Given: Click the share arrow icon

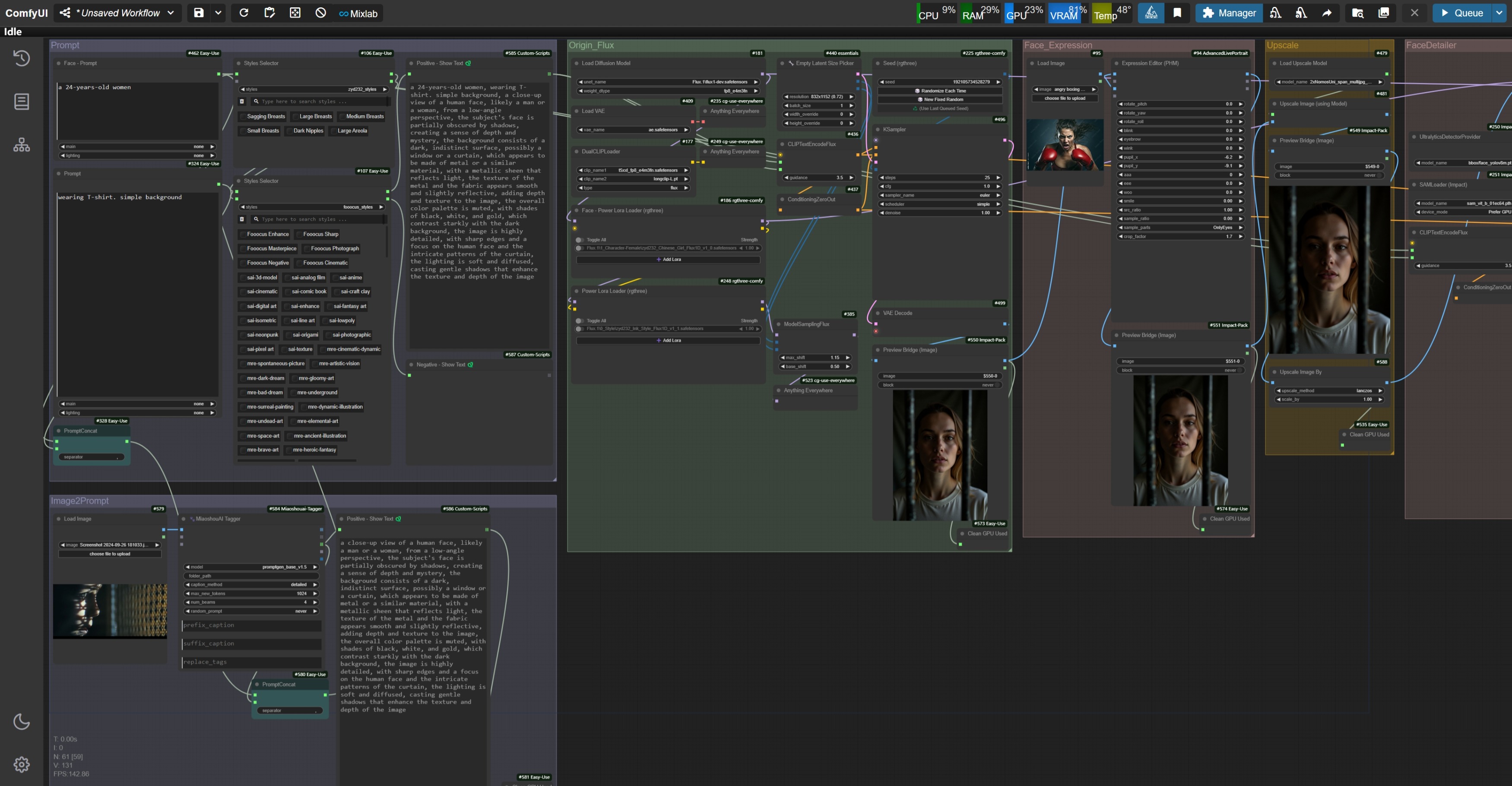Looking at the screenshot, I should click(x=1327, y=13).
